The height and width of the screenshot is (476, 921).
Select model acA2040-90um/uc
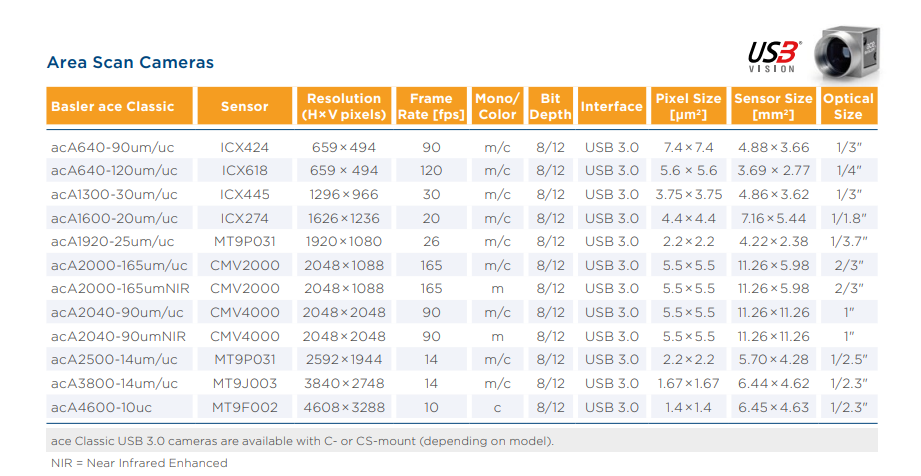(x=117, y=312)
